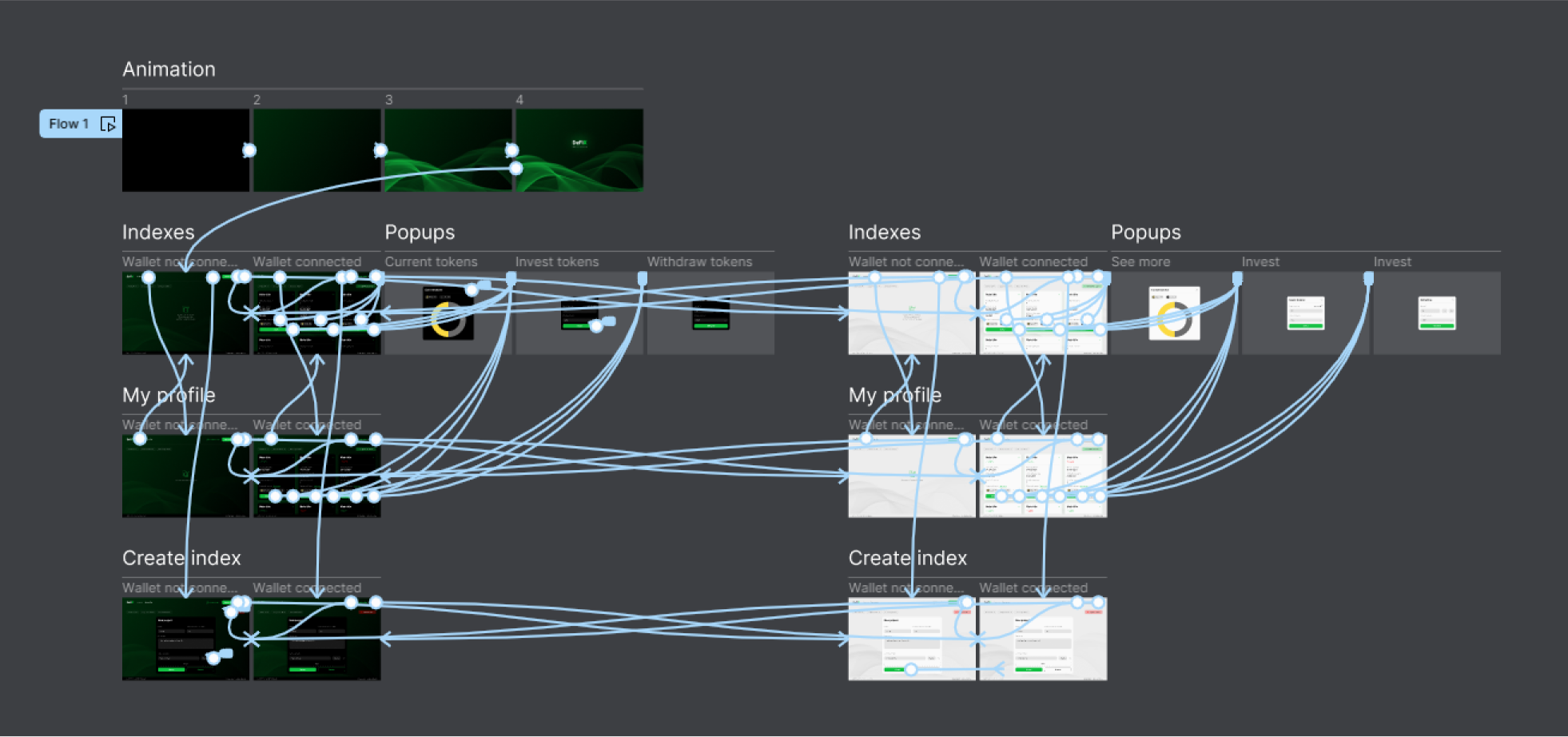Select the Withdraw tokens frame label
The height and width of the screenshot is (737, 1568).
699,262
